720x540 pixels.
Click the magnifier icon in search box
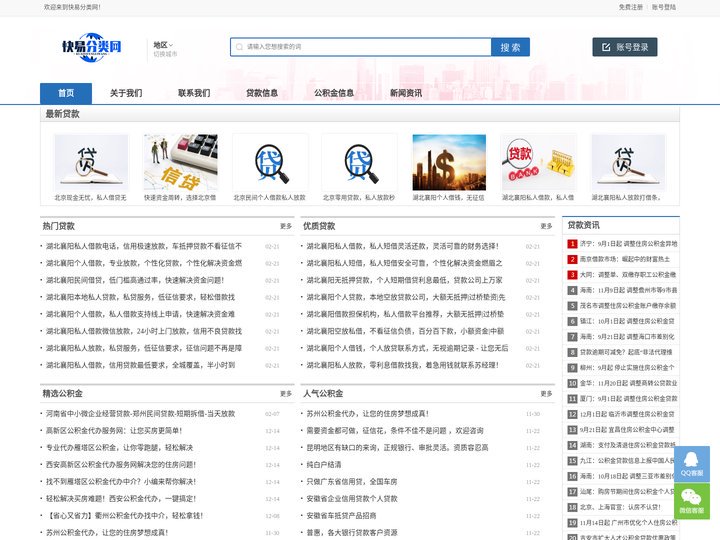click(239, 47)
